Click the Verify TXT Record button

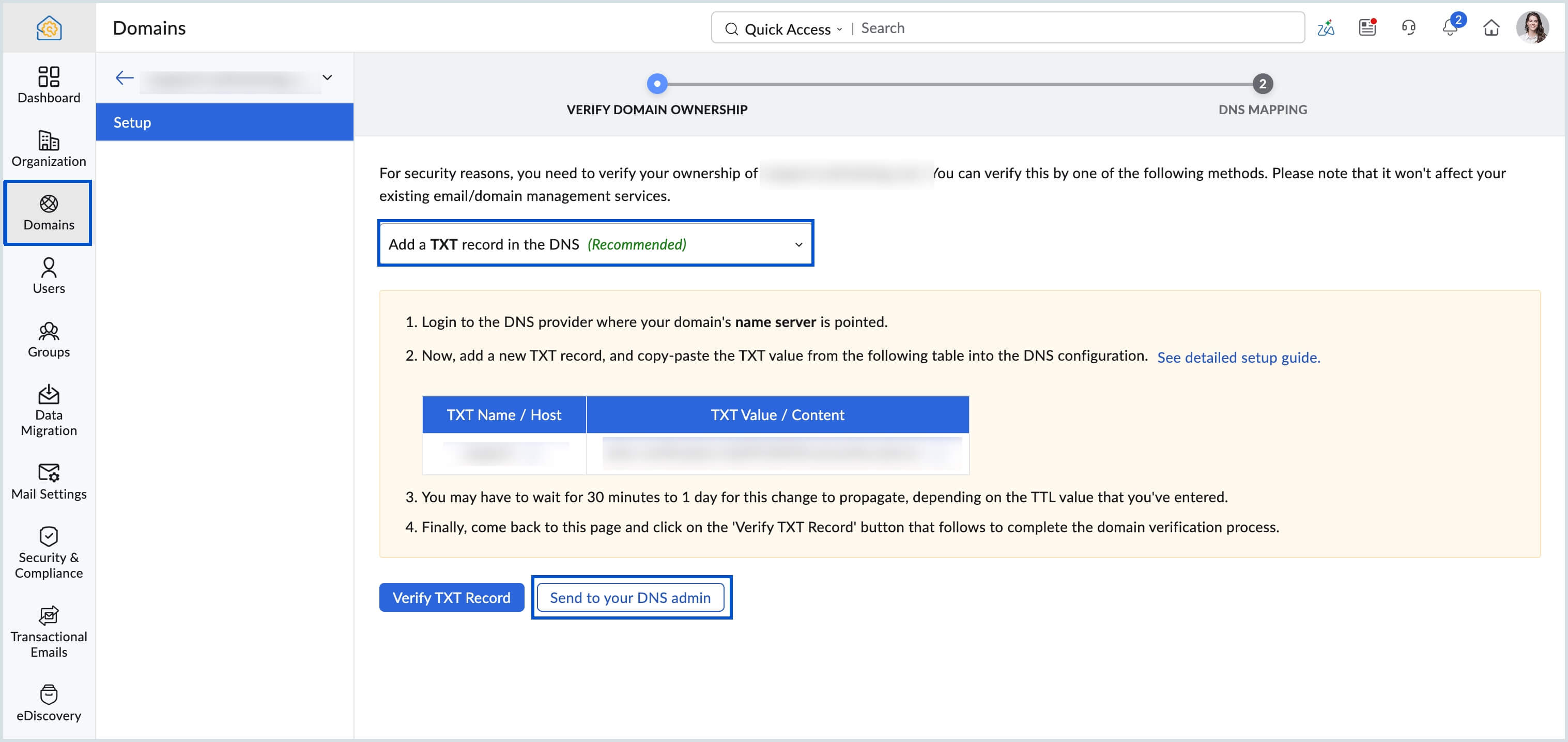pyautogui.click(x=451, y=597)
